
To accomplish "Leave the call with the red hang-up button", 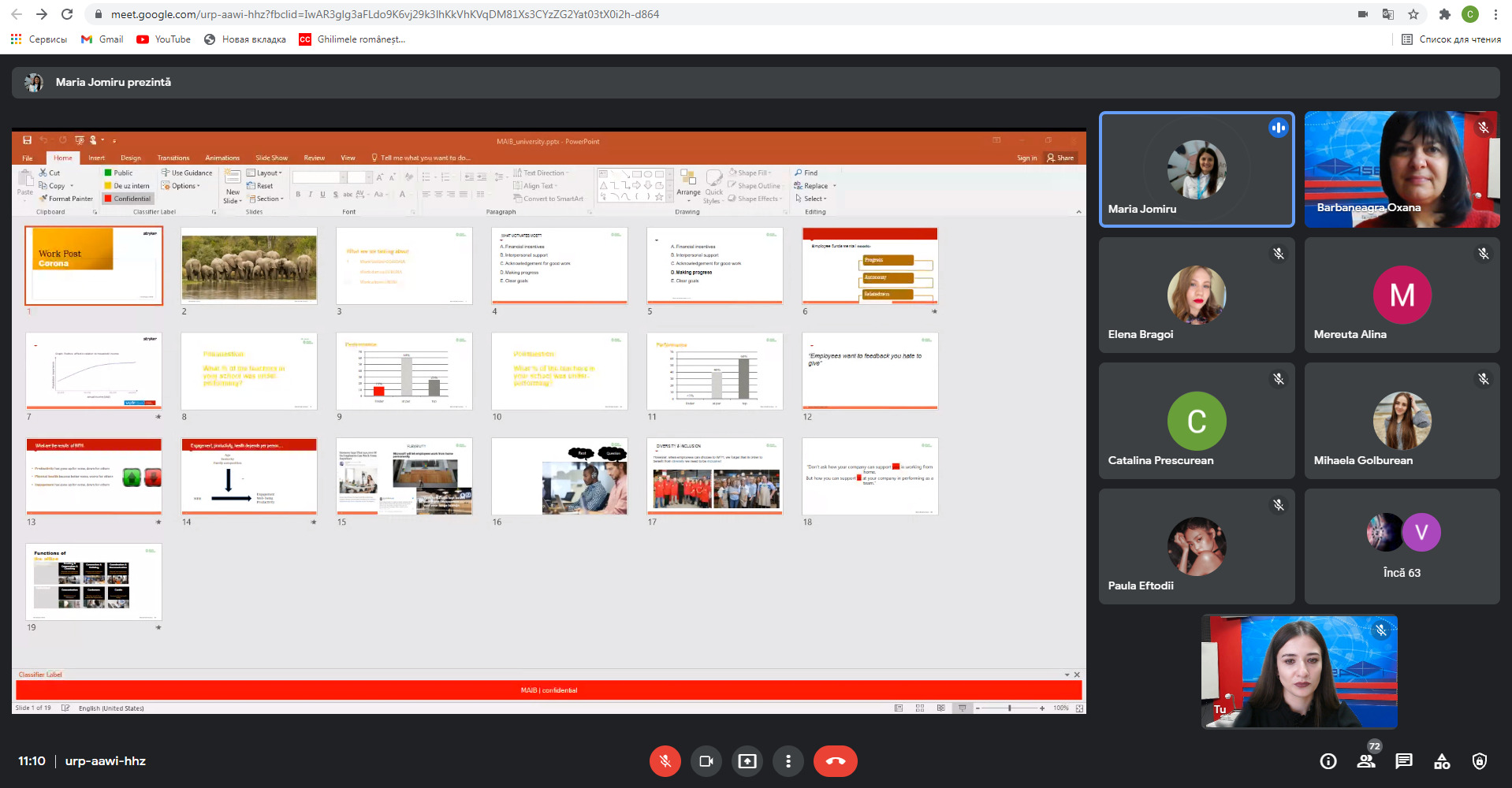I will 836,761.
